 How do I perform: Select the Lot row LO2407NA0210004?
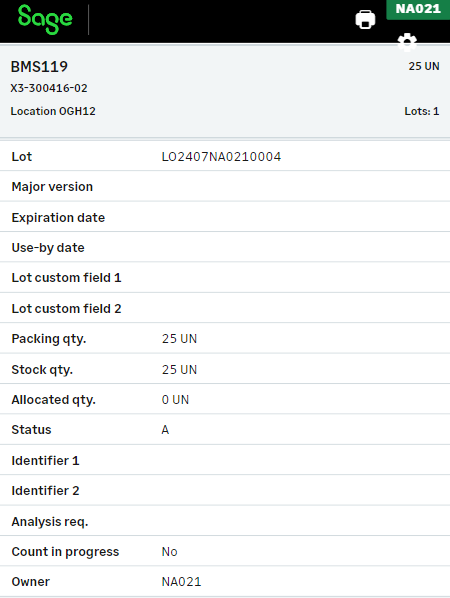click(x=225, y=156)
